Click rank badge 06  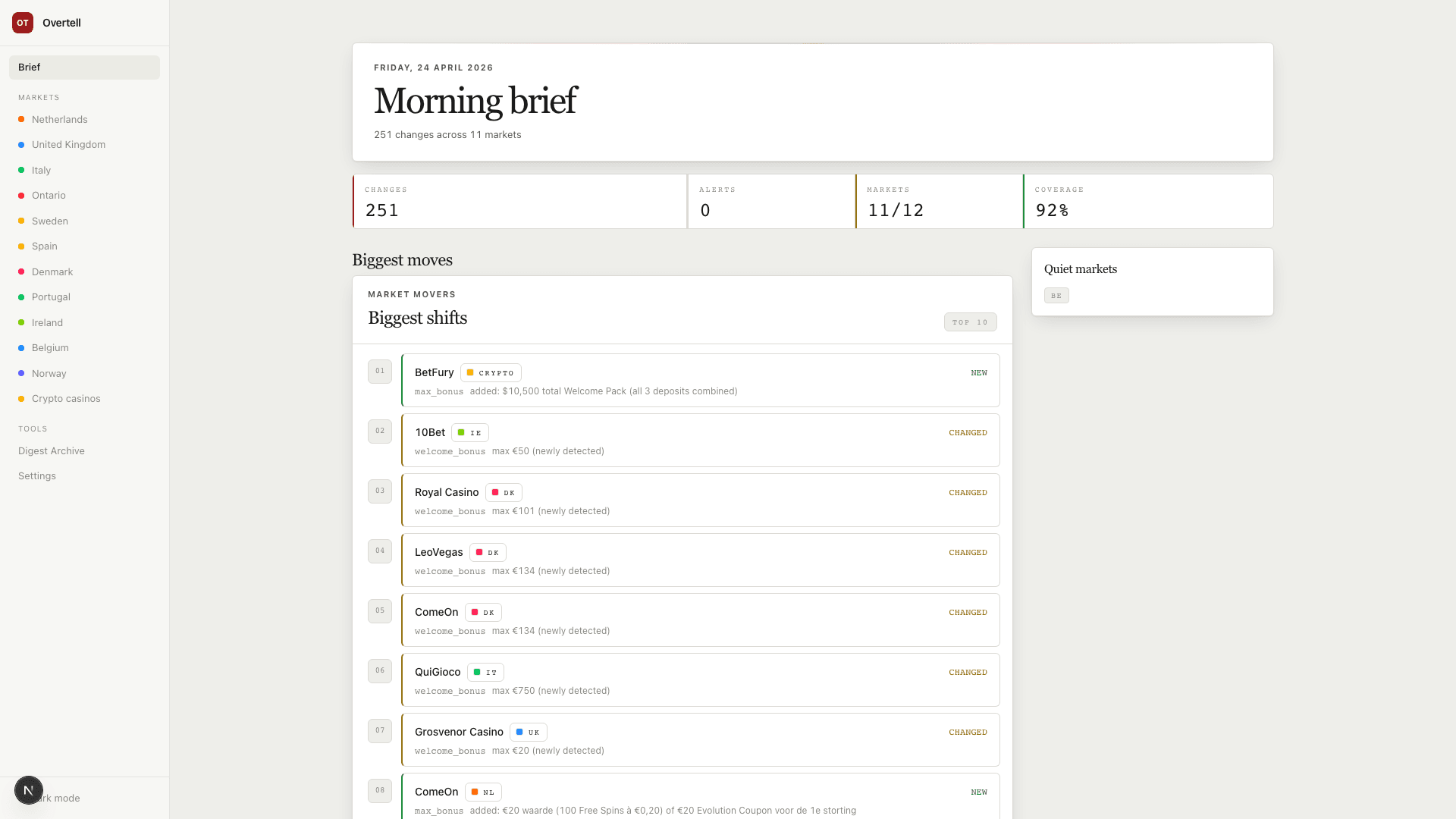[x=380, y=671]
